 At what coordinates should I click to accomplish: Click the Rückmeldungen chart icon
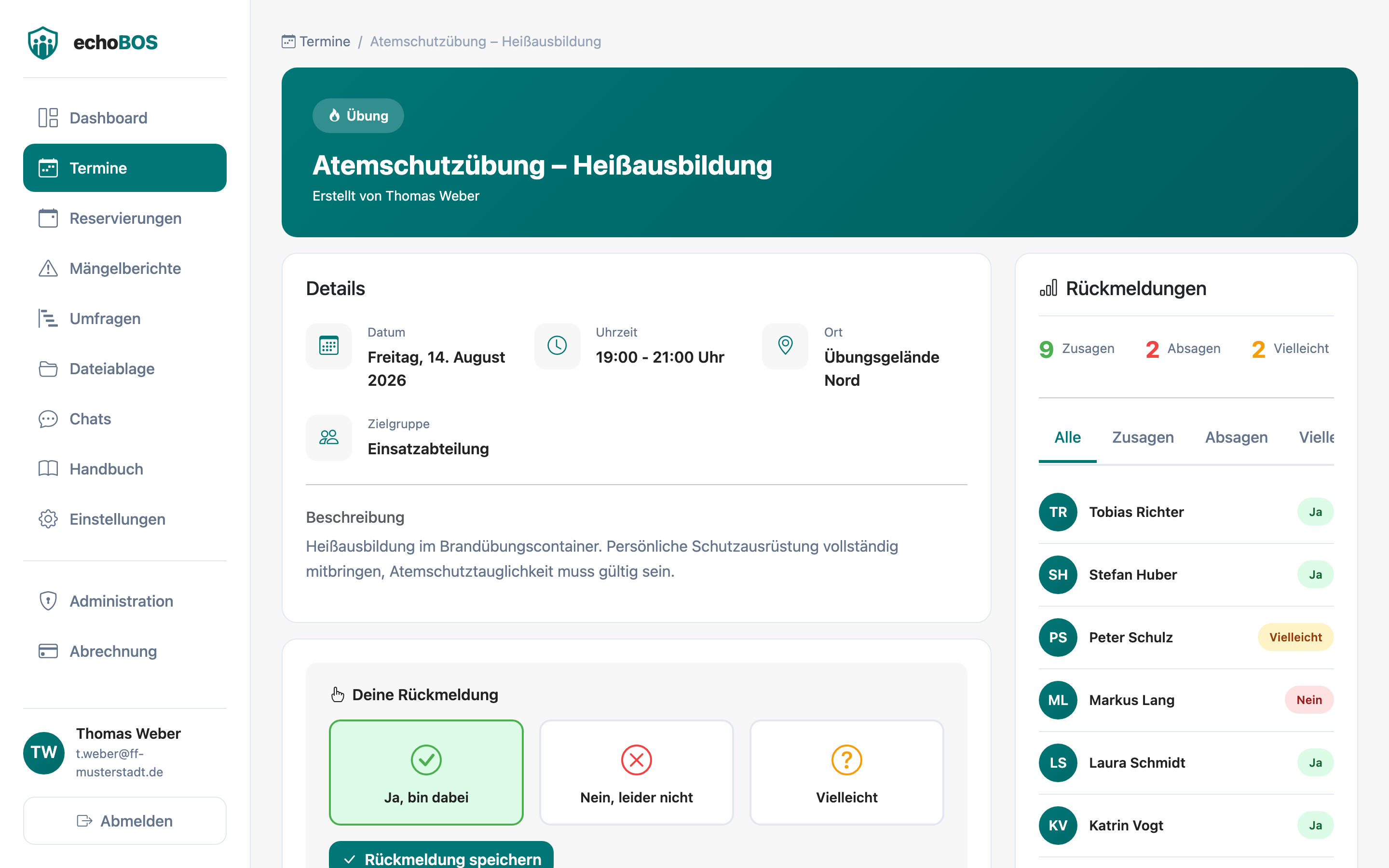pos(1049,287)
